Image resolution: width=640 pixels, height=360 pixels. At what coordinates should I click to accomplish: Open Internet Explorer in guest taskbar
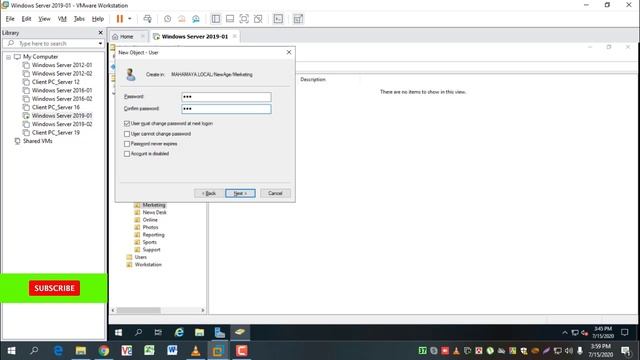179,333
